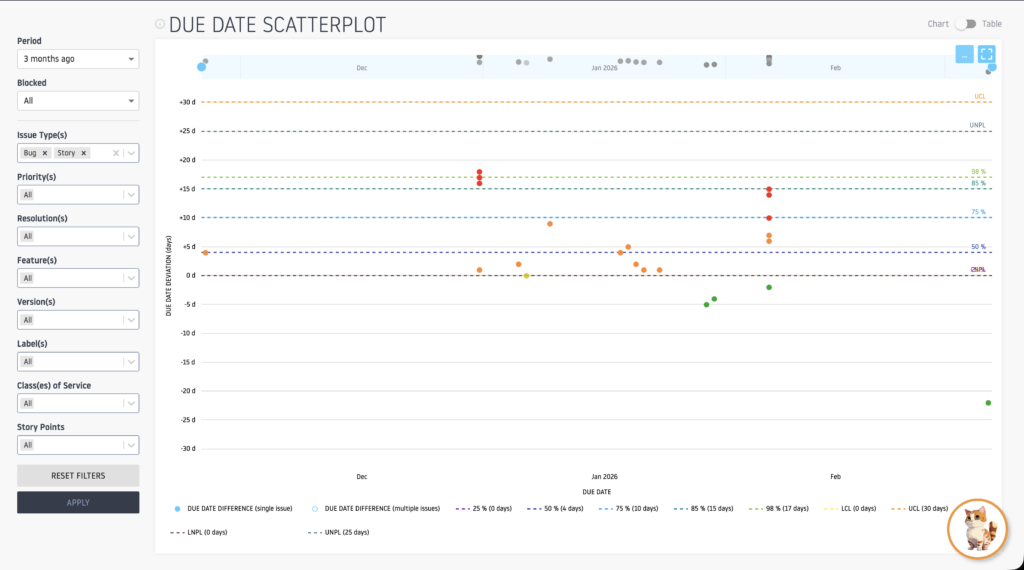Open the Period dropdown
Screen dimensions: 1024x570
pos(78,59)
